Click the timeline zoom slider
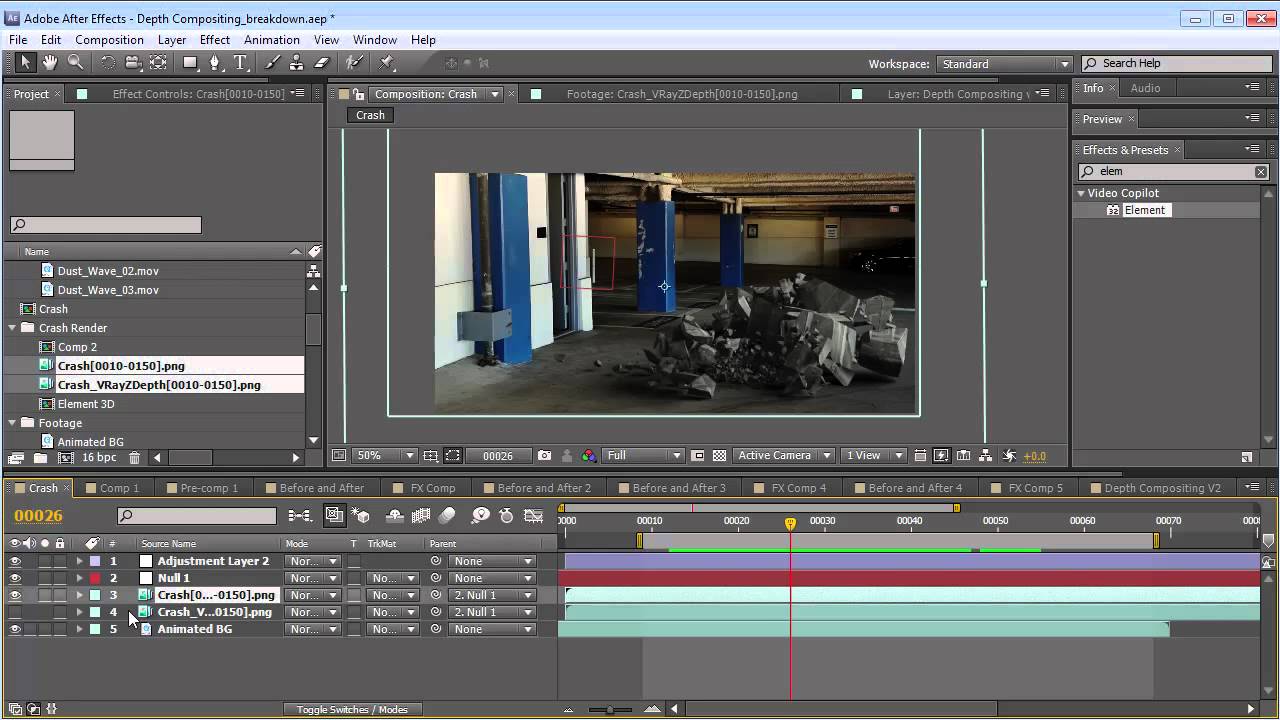The height and width of the screenshot is (720, 1280). [610, 709]
